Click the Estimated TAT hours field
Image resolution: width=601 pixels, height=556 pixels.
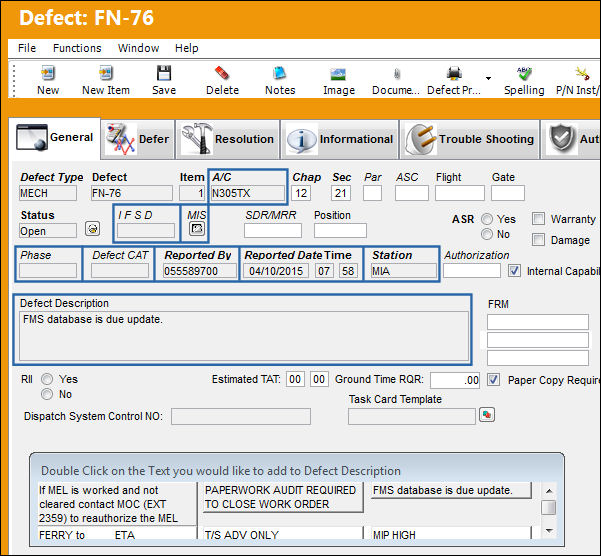click(x=295, y=379)
